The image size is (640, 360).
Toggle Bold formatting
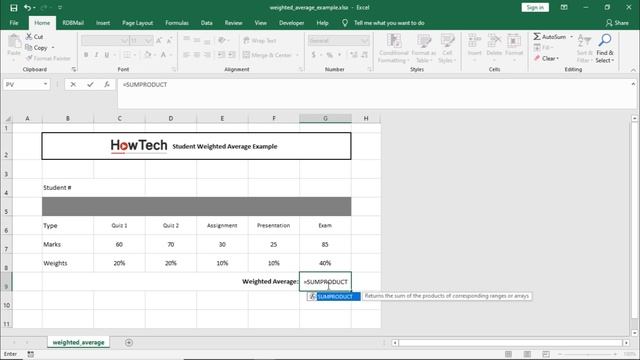pyautogui.click(x=86, y=55)
